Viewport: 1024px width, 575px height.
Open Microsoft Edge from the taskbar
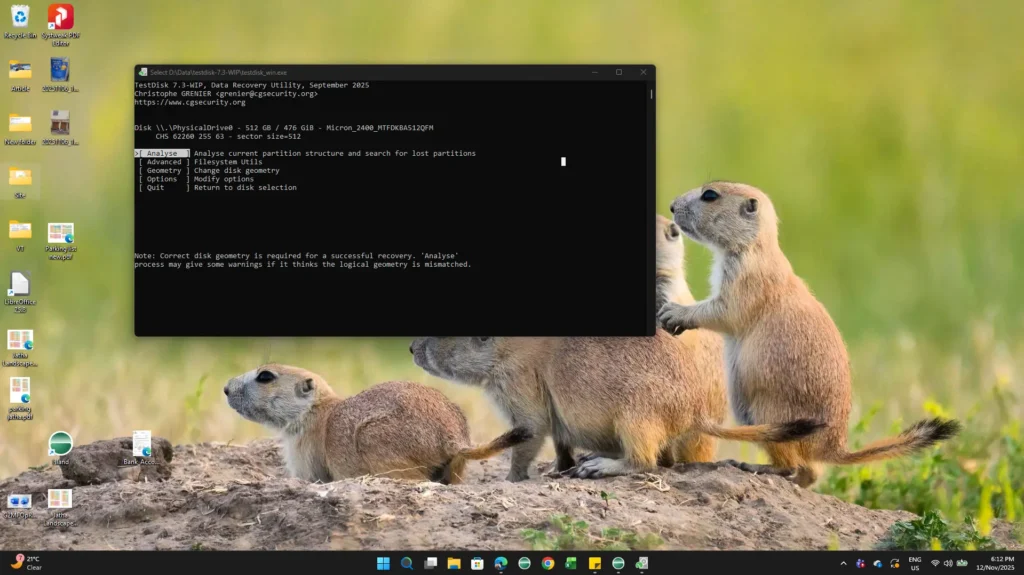click(501, 563)
